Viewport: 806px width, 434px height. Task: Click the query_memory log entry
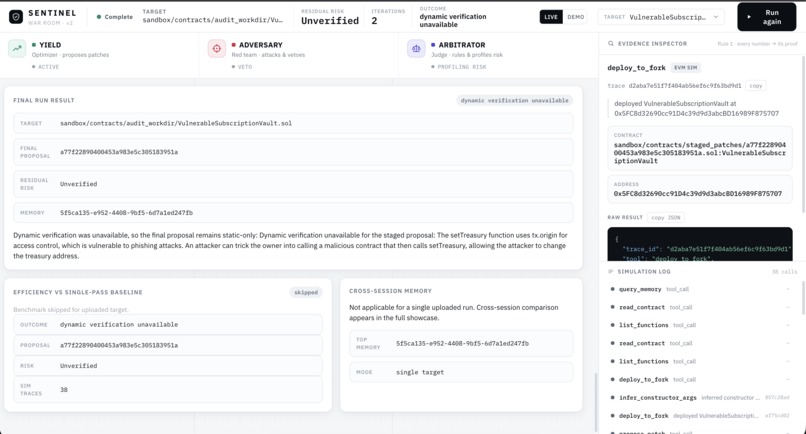[x=700, y=289]
